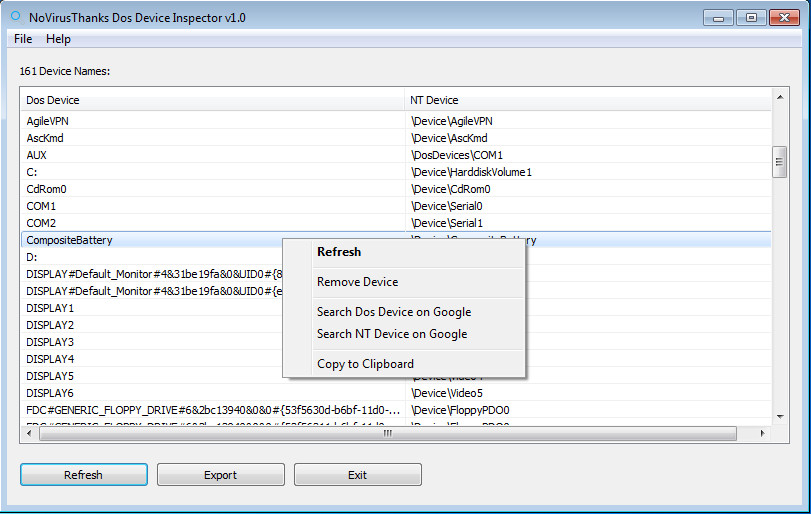Screen dimensions: 811x514
Task: Select the AgileVPN row
Action: (396, 121)
